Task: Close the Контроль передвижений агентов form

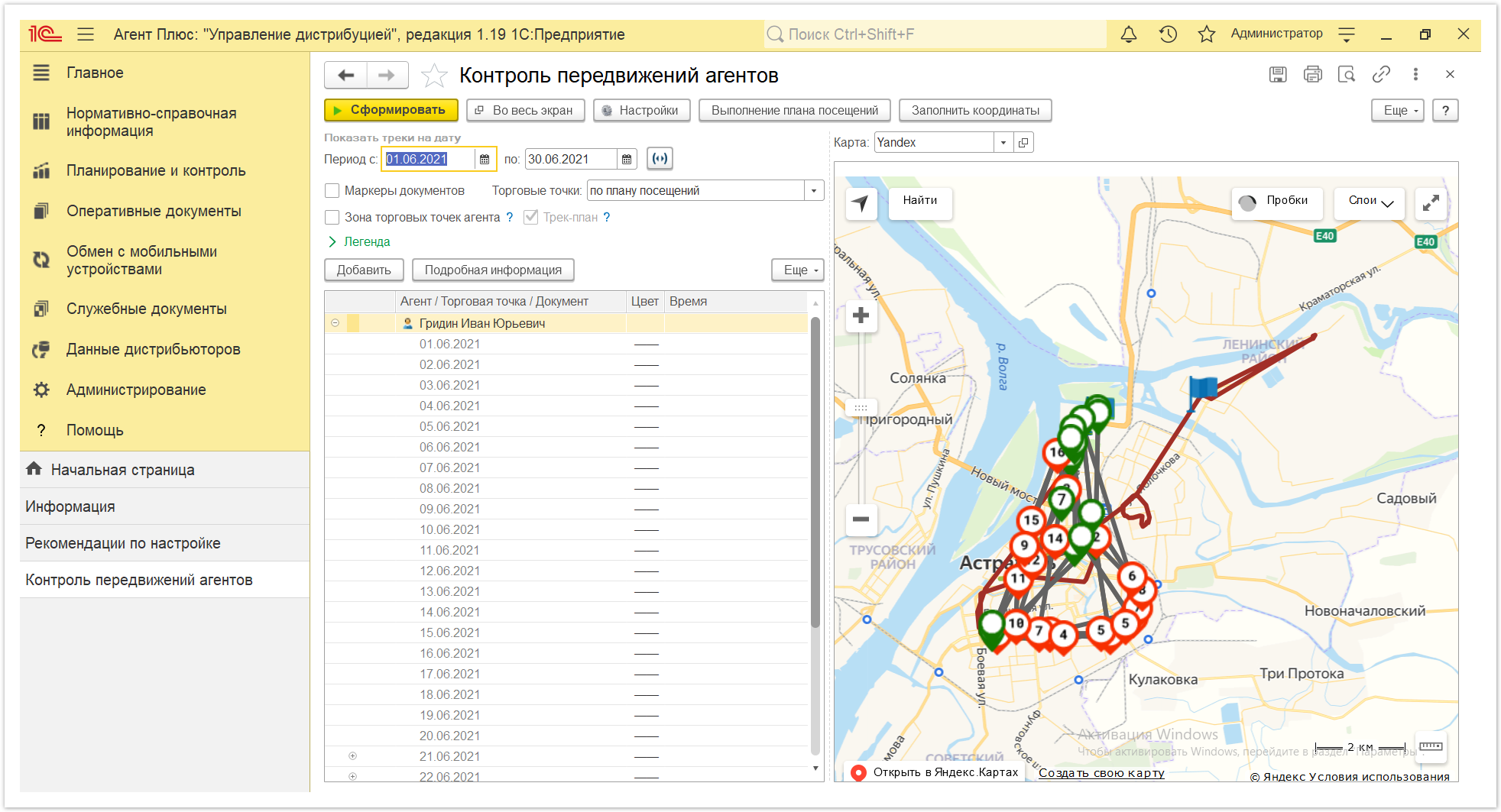Action: [x=1450, y=74]
